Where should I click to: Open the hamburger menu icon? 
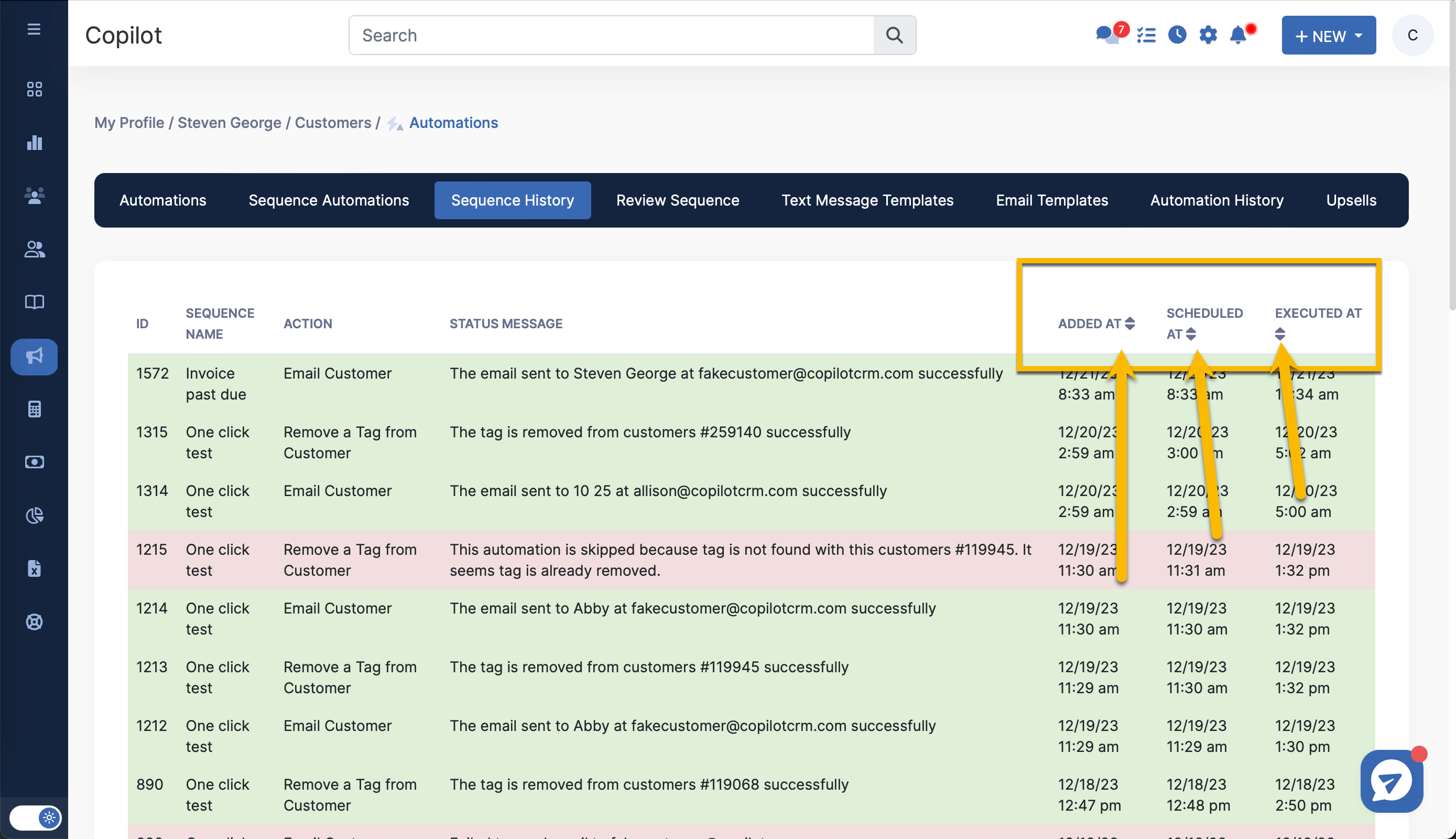(34, 29)
